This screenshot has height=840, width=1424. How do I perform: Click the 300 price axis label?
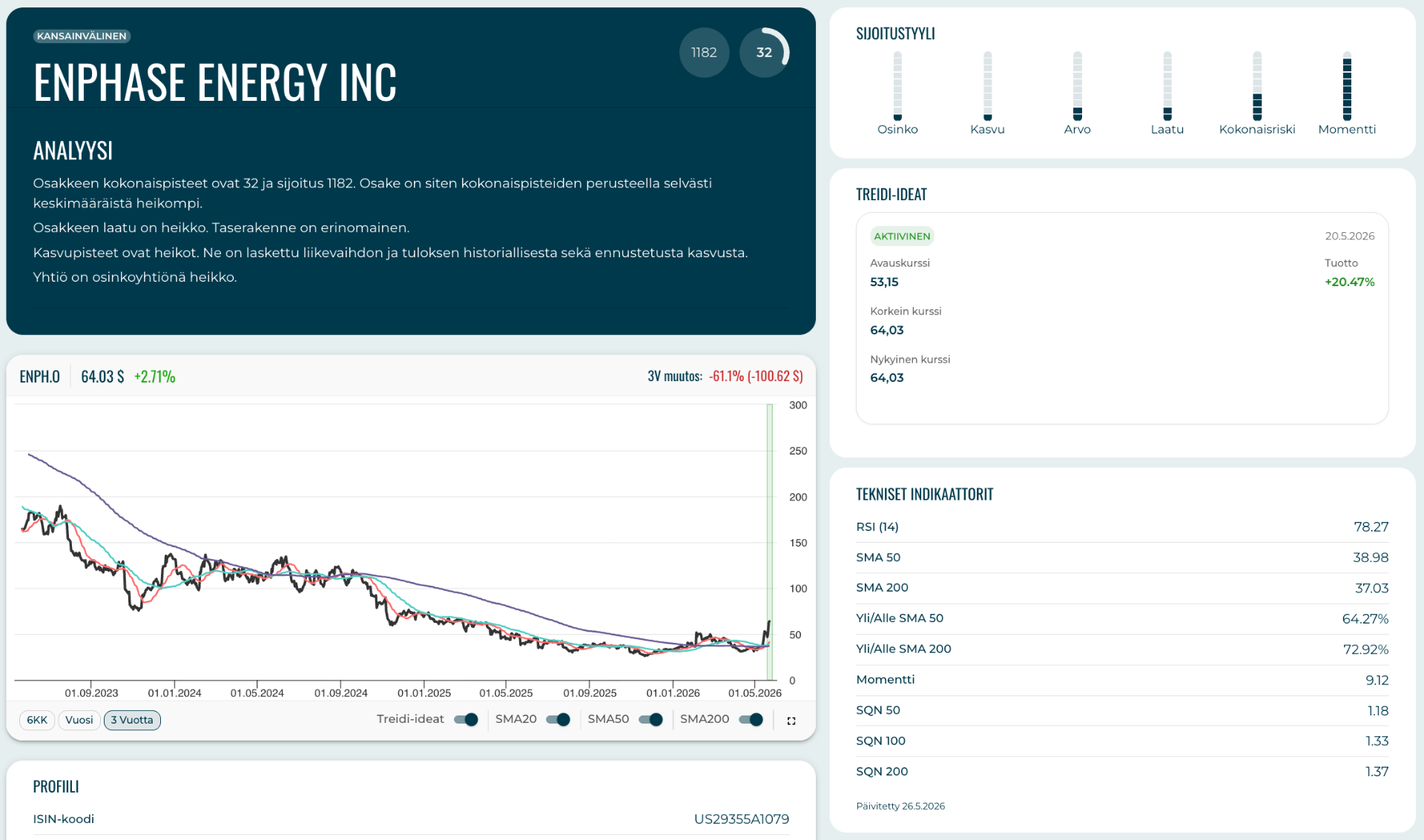coord(798,406)
